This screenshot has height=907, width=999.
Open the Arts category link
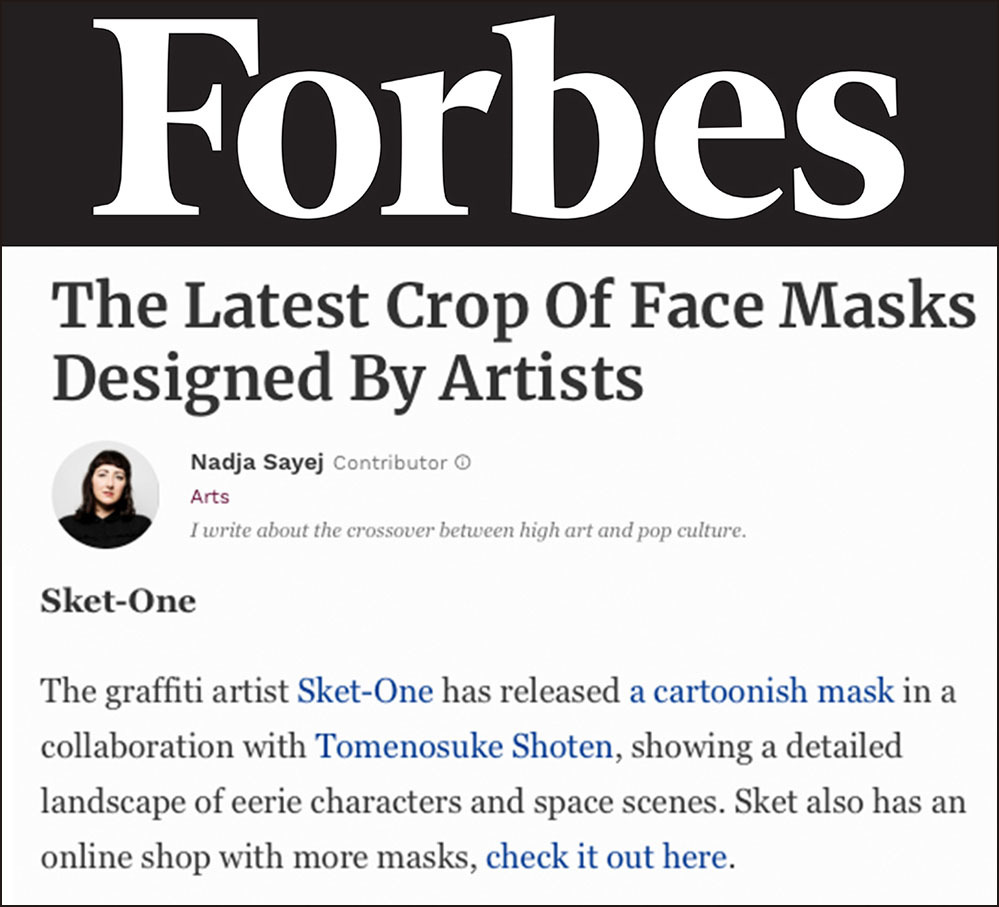[x=210, y=496]
